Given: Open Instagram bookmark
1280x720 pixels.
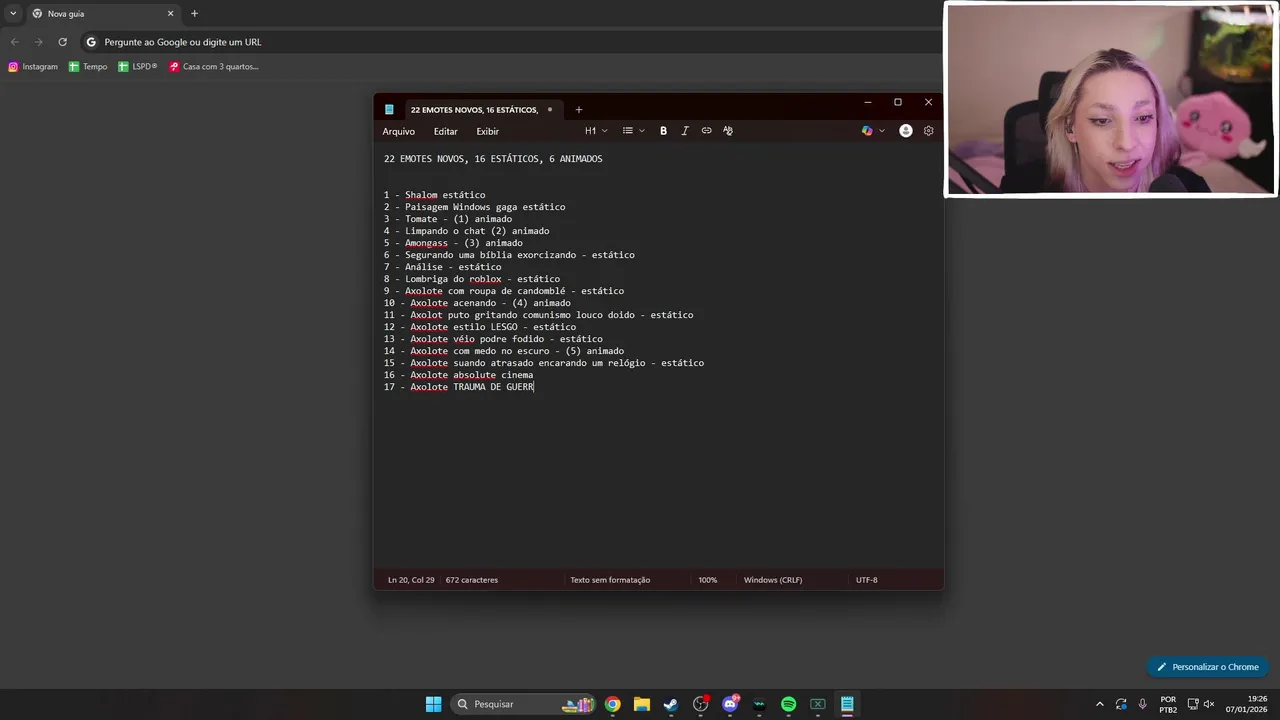Looking at the screenshot, I should pos(33,66).
